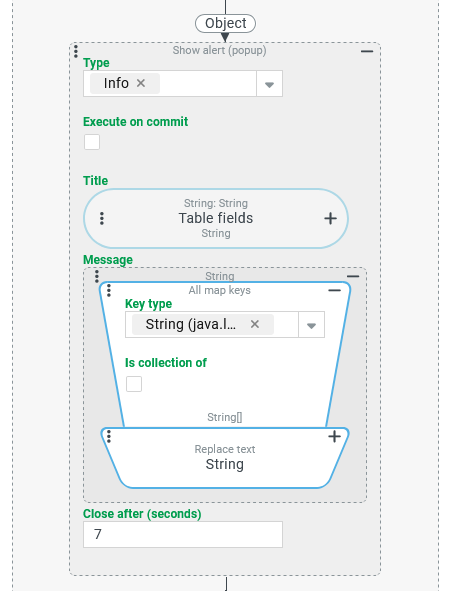The width and height of the screenshot is (451, 591).
Task: Clear the String (java.l... key type tag
Action: [x=255, y=324]
